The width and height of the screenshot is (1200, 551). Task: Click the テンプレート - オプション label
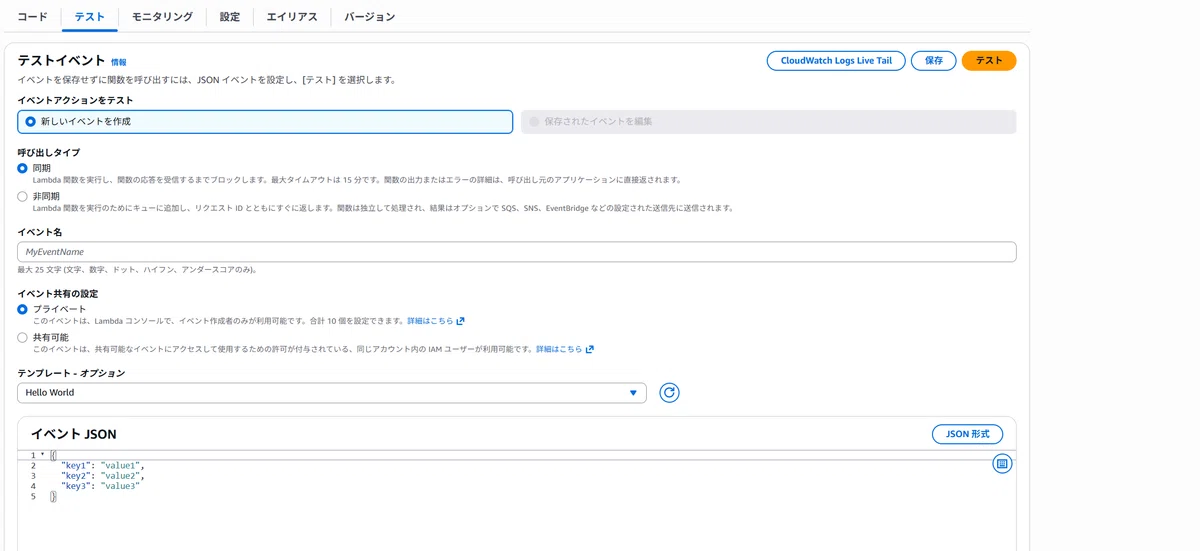click(x=72, y=373)
